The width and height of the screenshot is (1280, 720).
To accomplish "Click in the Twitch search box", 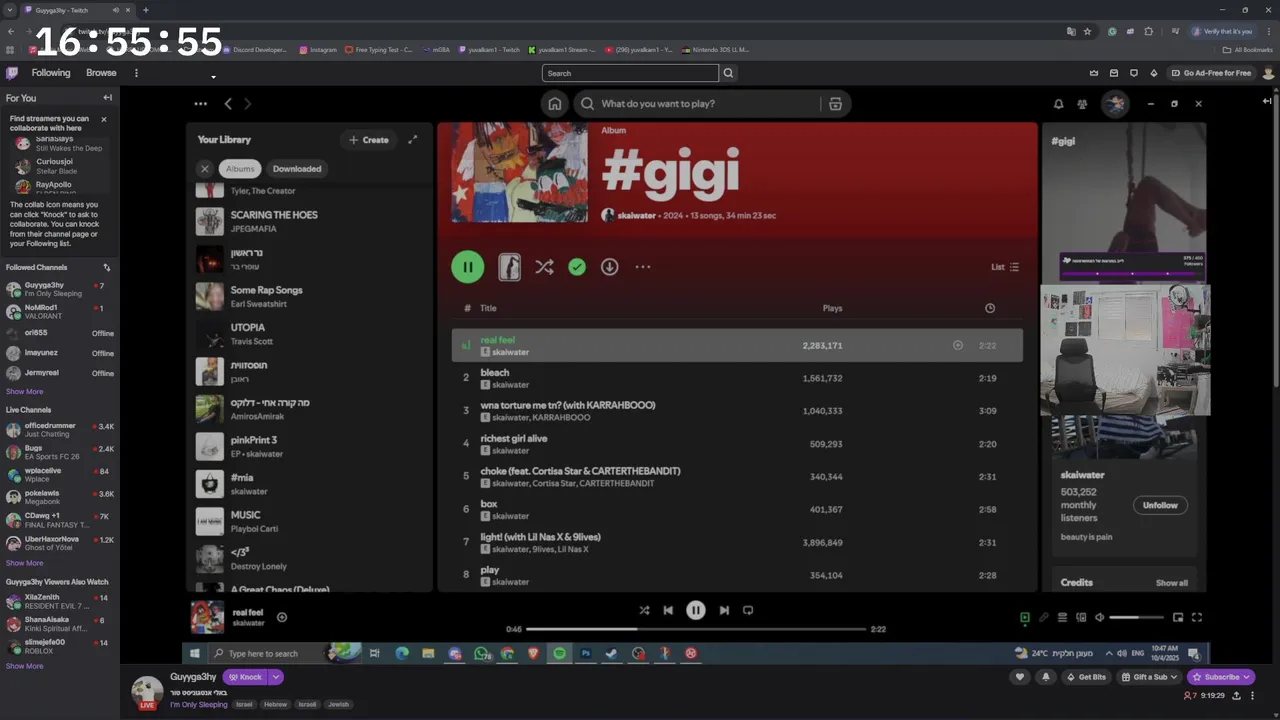I will click(x=630, y=73).
